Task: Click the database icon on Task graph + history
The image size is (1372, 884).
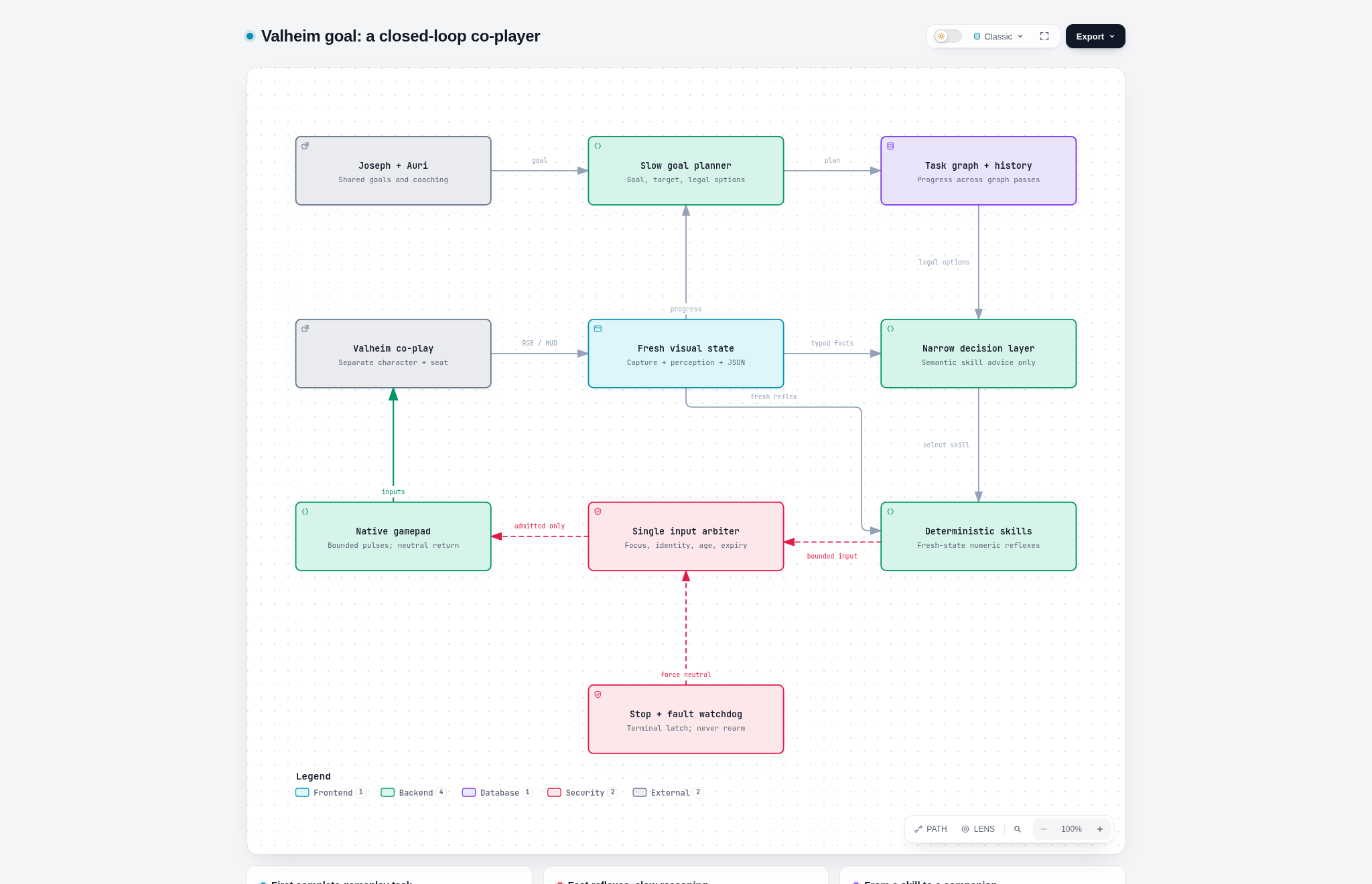Action: (890, 146)
